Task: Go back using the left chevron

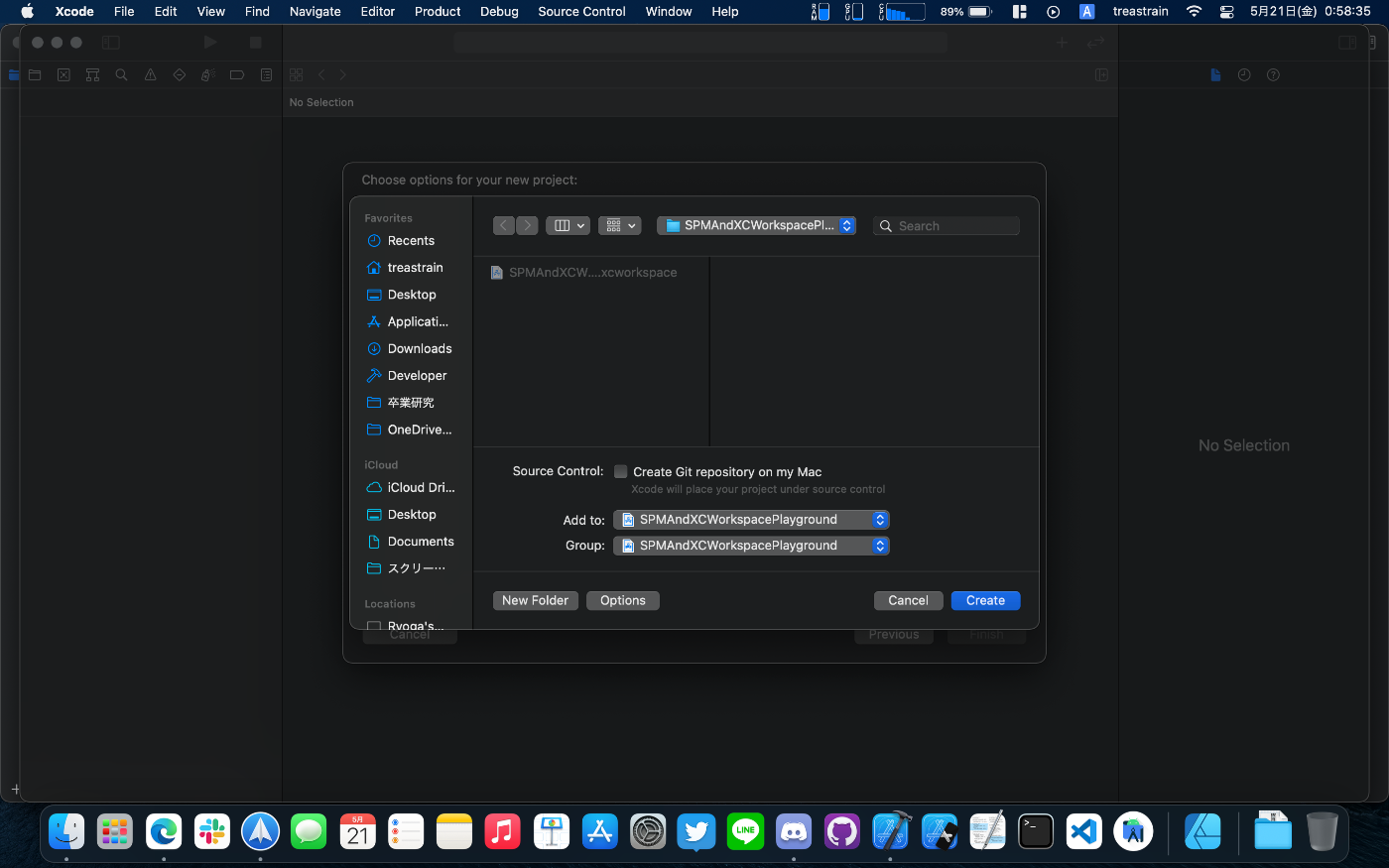Action: (x=504, y=226)
